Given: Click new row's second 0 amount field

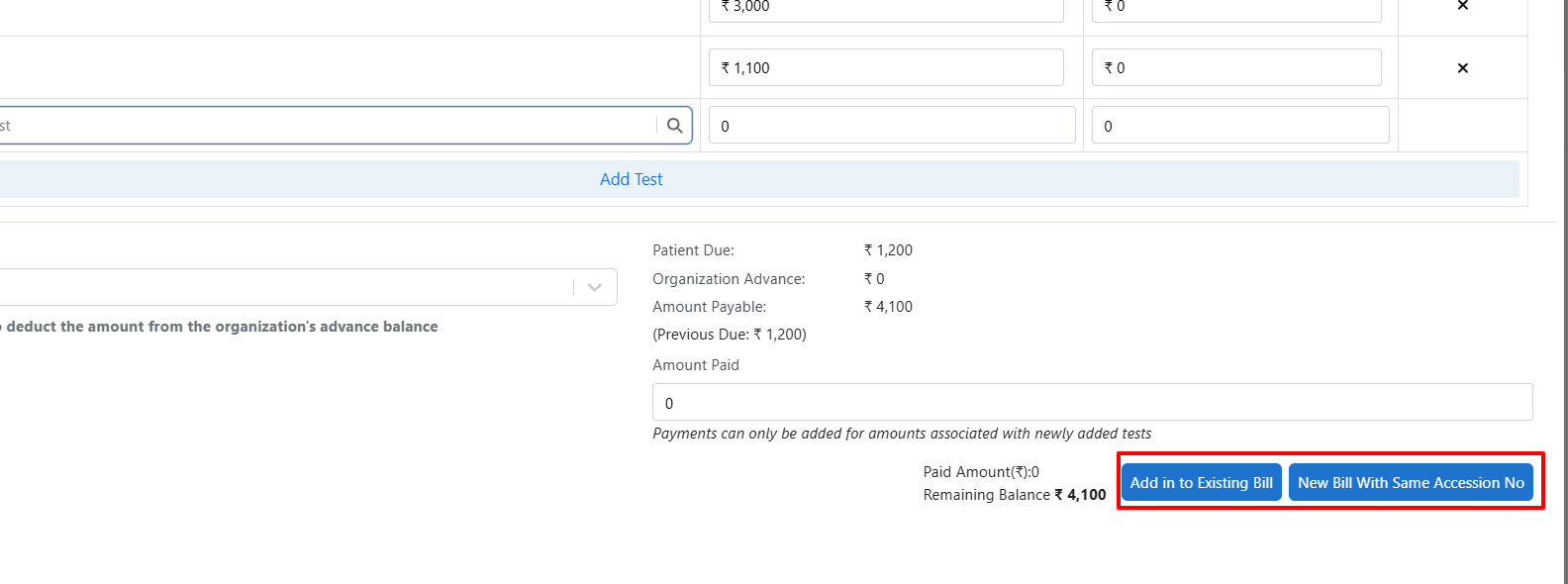Looking at the screenshot, I should click(x=1239, y=126).
